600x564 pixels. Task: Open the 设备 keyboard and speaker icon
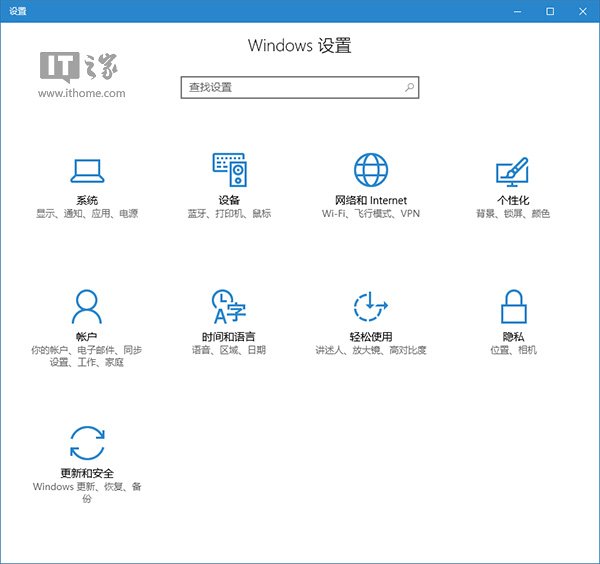click(x=230, y=170)
